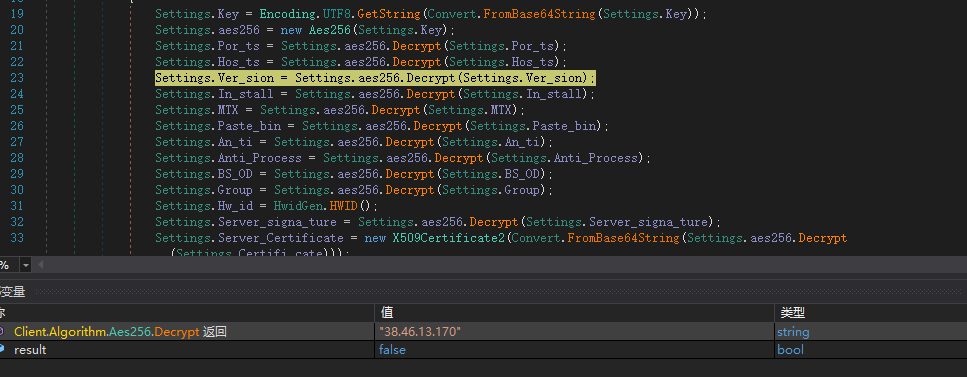This screenshot has width=967, height=377.
Task: Click the variable icon beside result
Action: [x=2, y=350]
